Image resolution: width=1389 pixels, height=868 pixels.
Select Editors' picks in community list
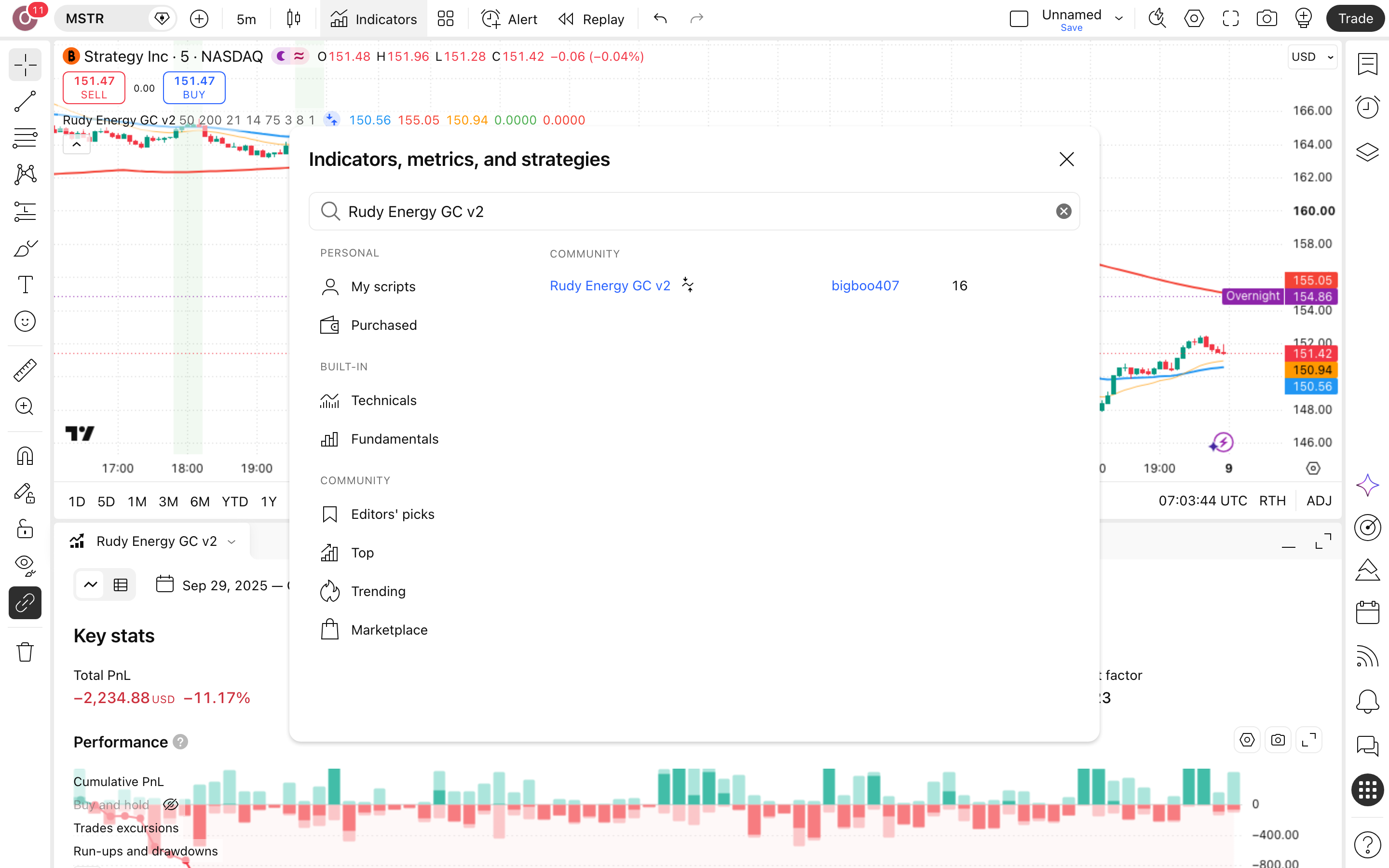point(393,514)
